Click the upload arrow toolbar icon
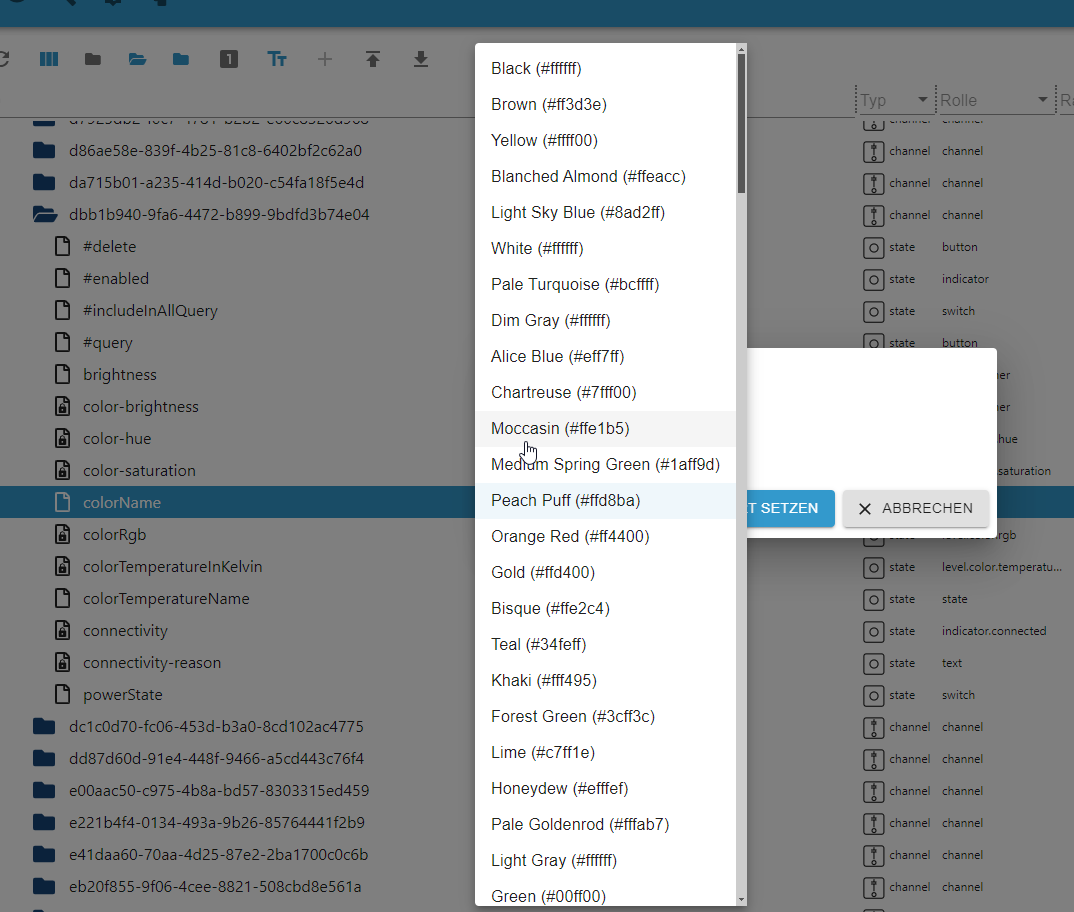This screenshot has width=1074, height=912. [373, 60]
